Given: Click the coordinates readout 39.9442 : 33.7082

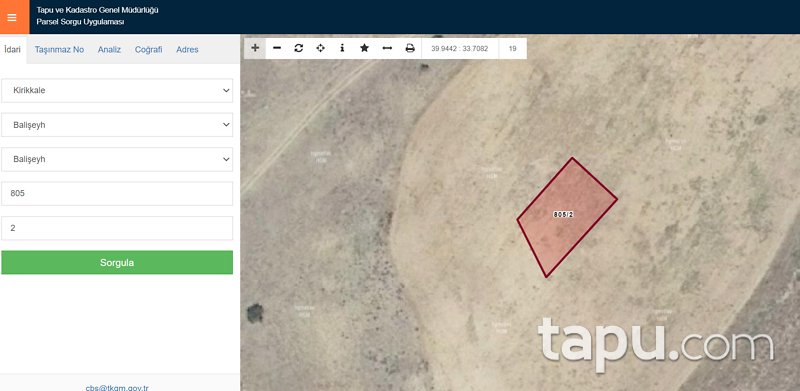Looking at the screenshot, I should (x=460, y=48).
